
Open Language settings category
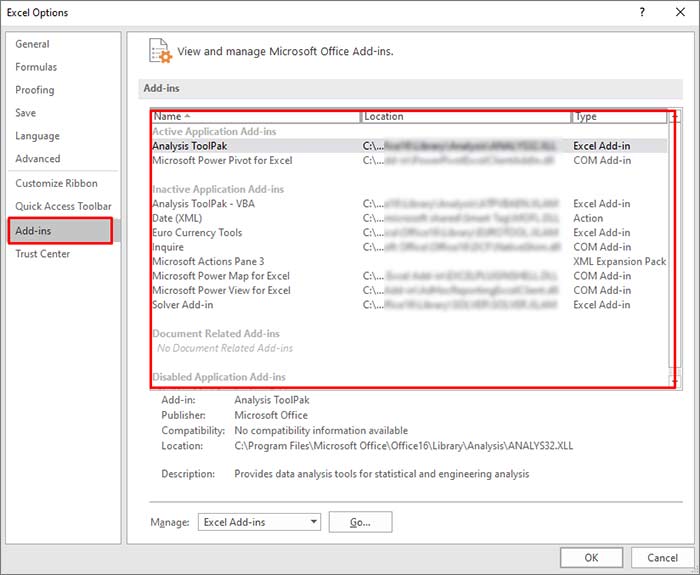pyautogui.click(x=37, y=136)
